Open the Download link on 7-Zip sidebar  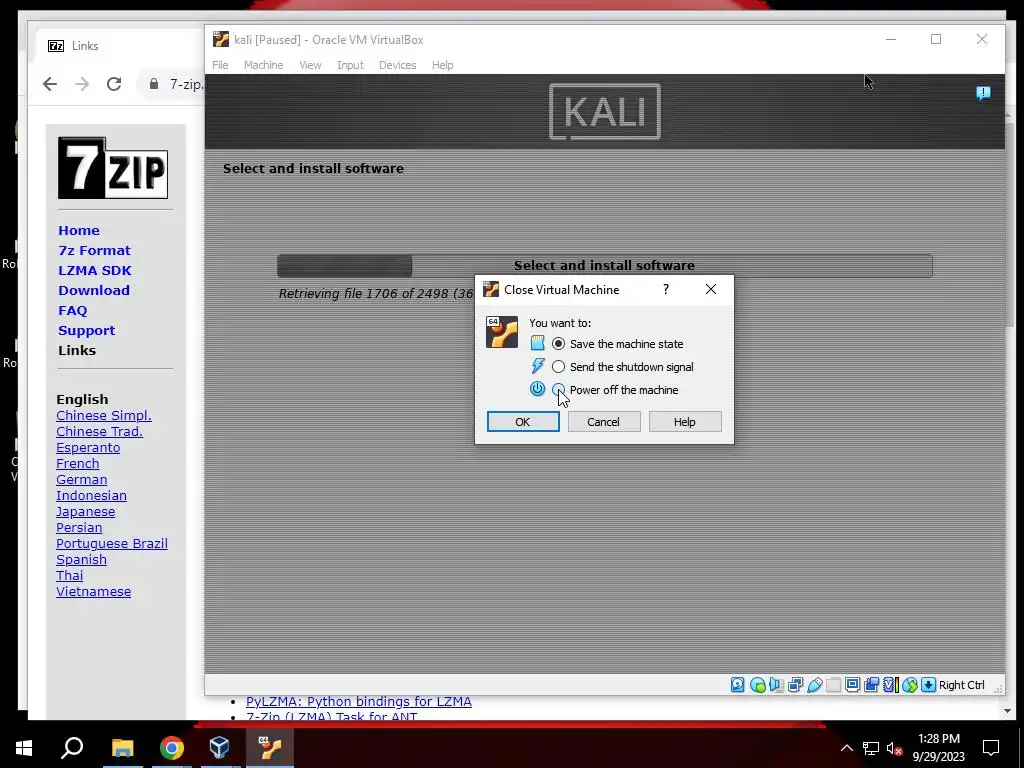[94, 291]
